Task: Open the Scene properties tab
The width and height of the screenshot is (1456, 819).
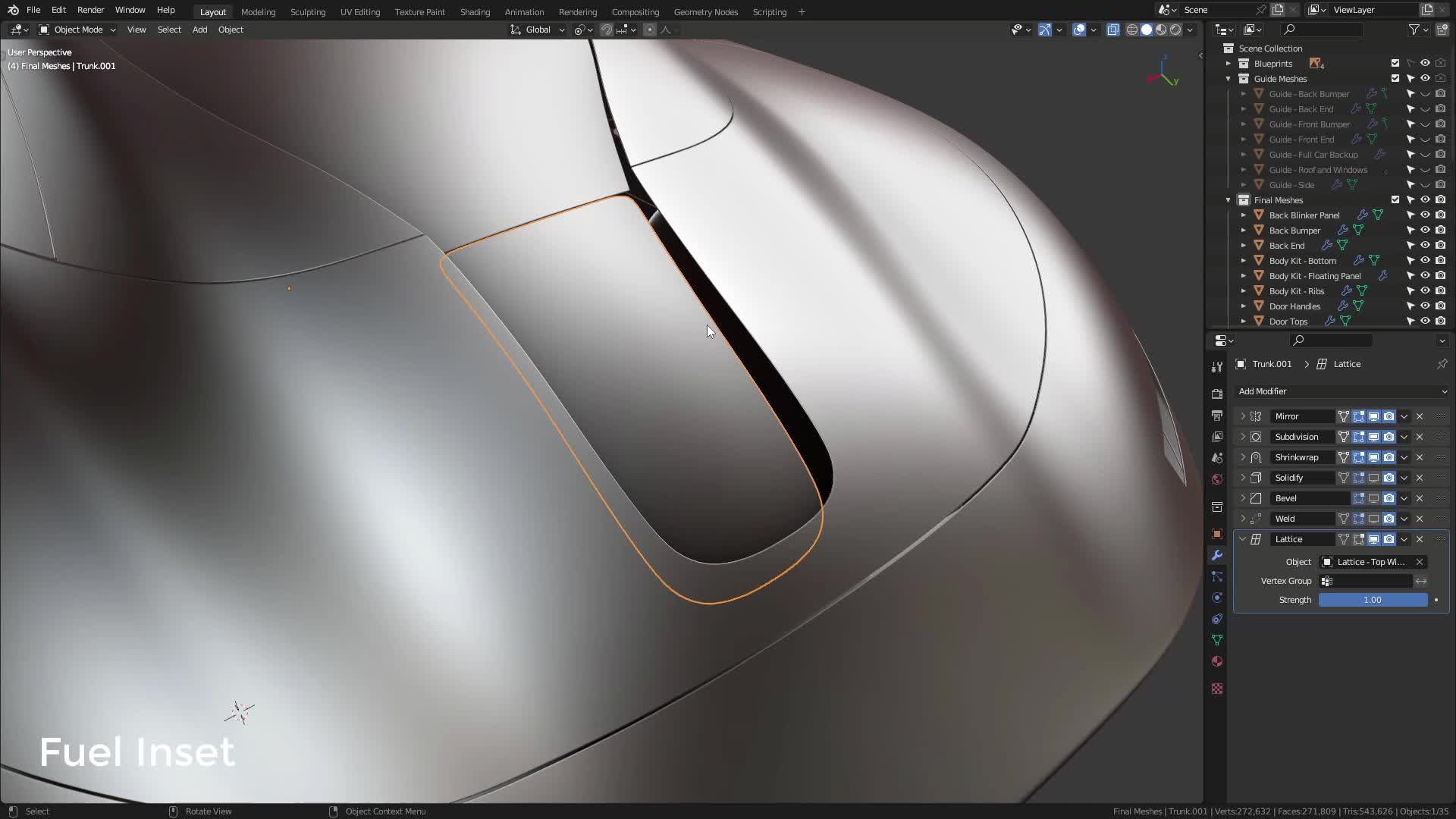Action: tap(1217, 458)
